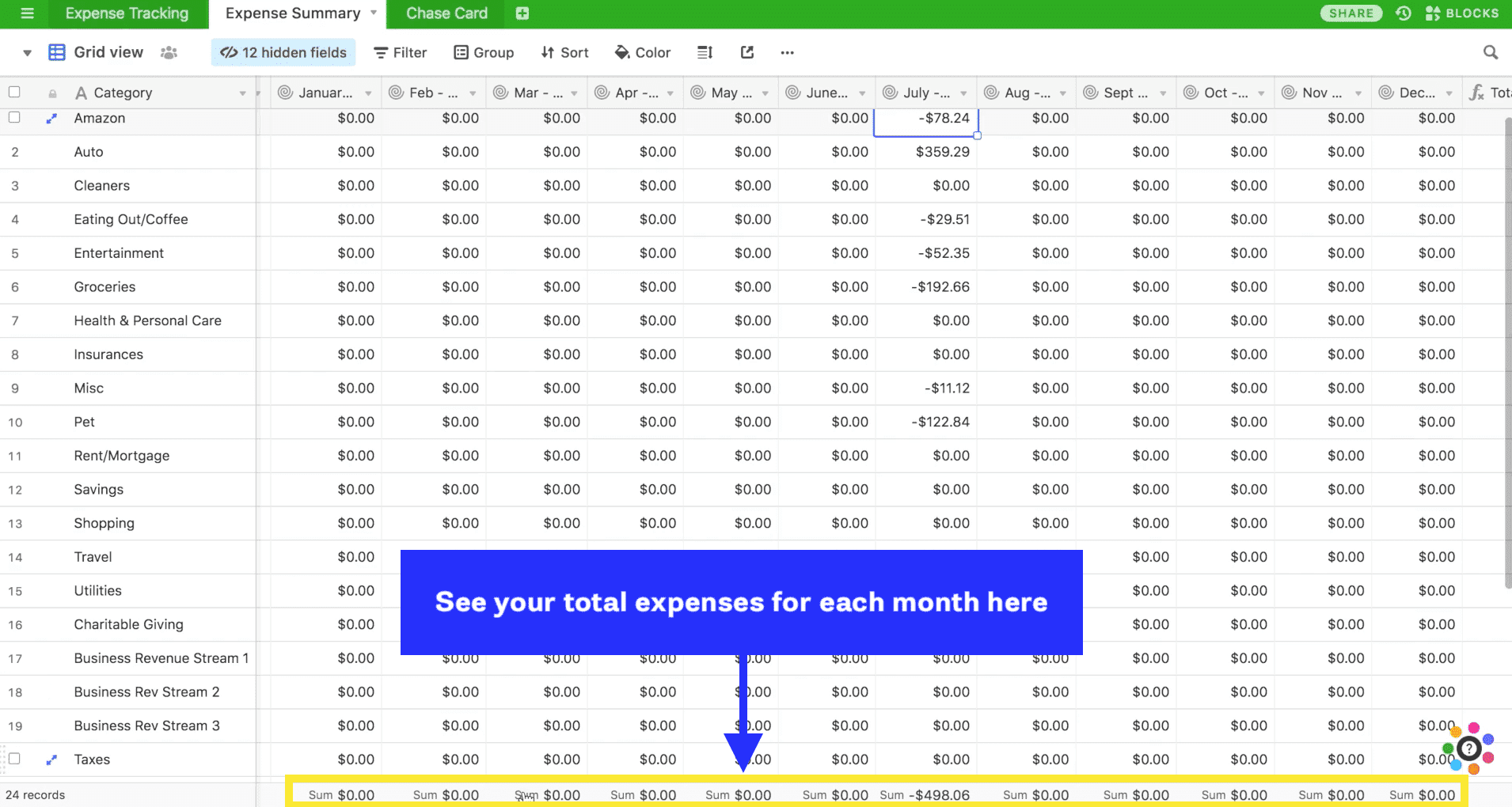
Task: Open the search magnifier icon
Action: (1491, 52)
